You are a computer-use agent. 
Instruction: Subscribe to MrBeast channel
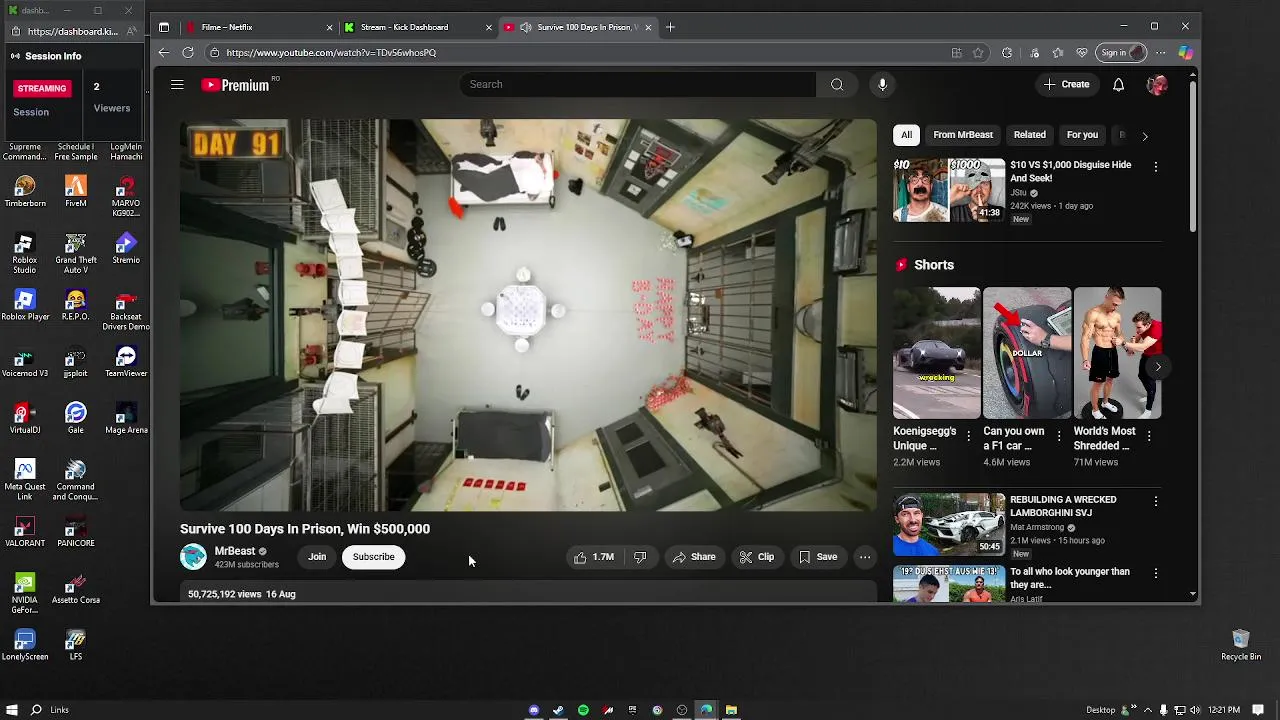[373, 557]
